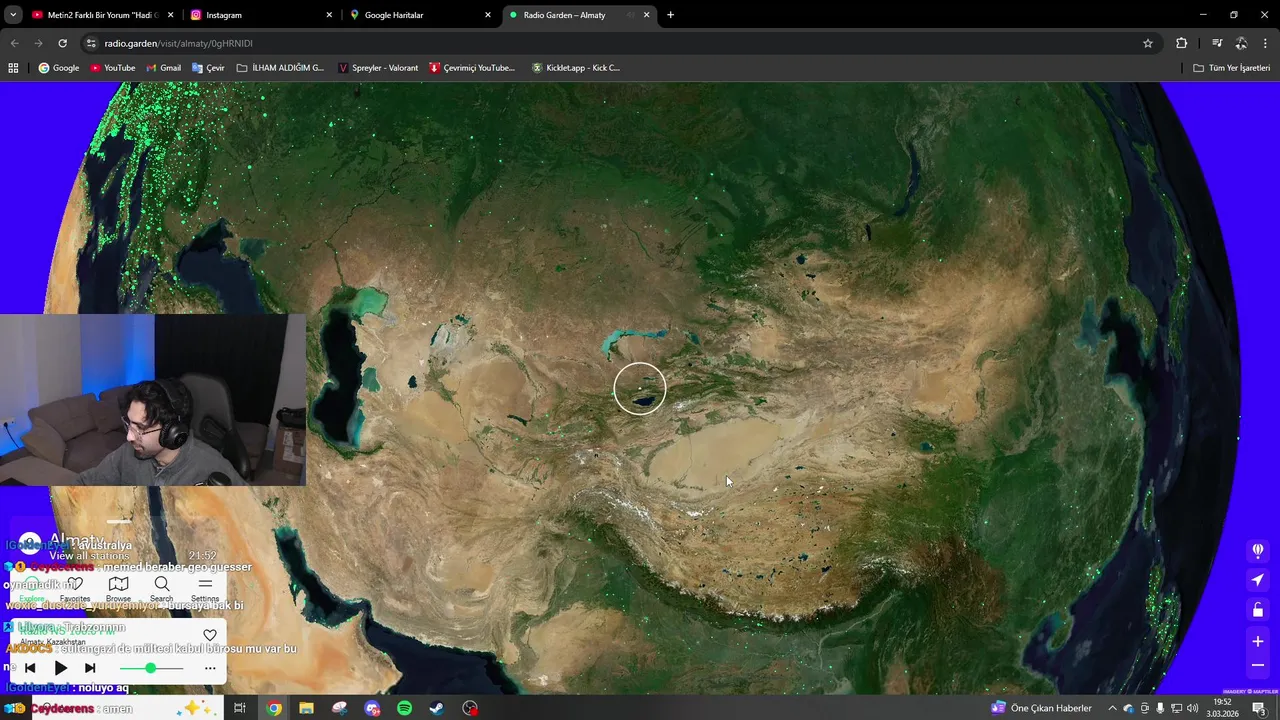Open the Chrome three-dot menu

(x=1265, y=43)
